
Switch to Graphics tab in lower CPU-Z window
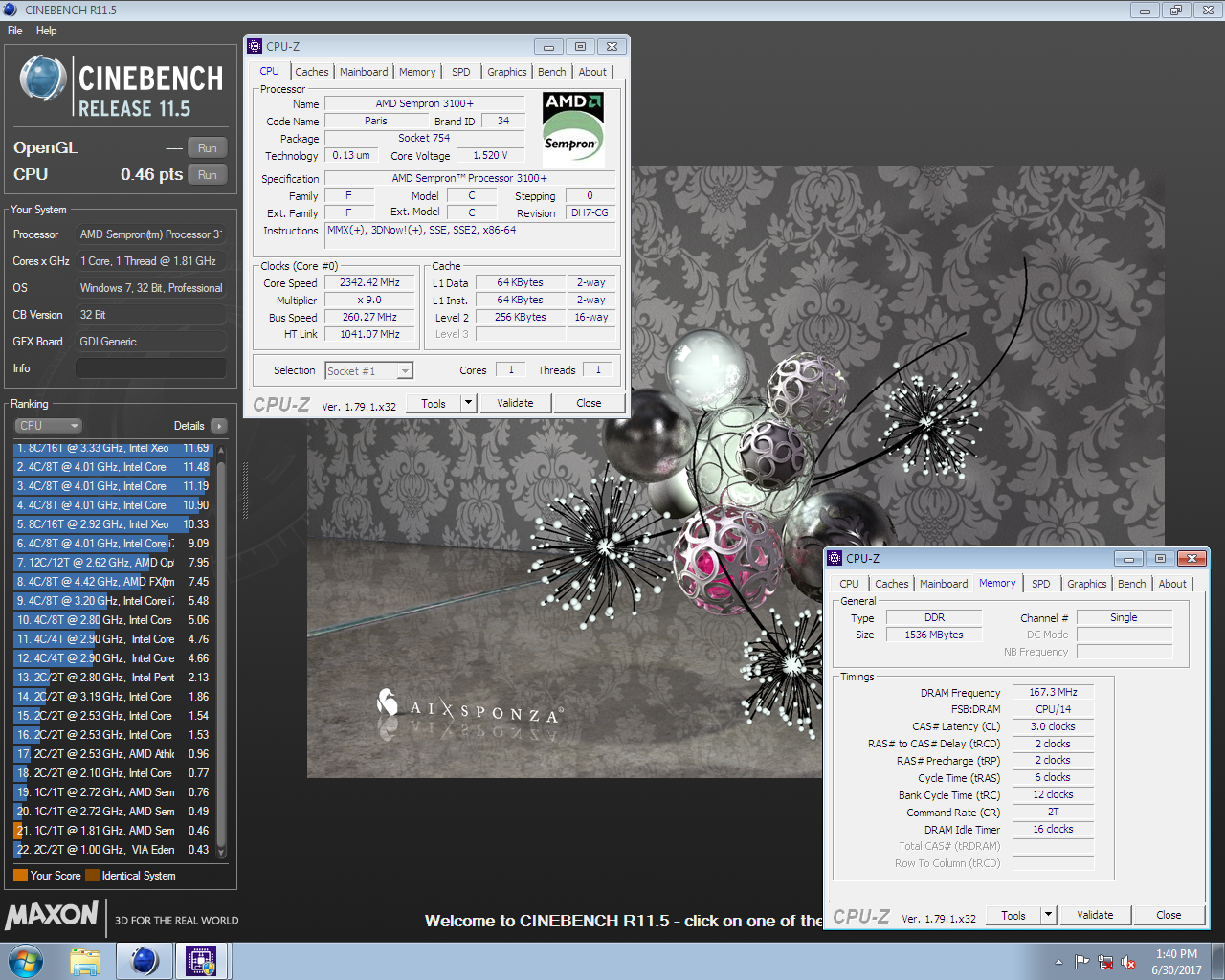1087,584
